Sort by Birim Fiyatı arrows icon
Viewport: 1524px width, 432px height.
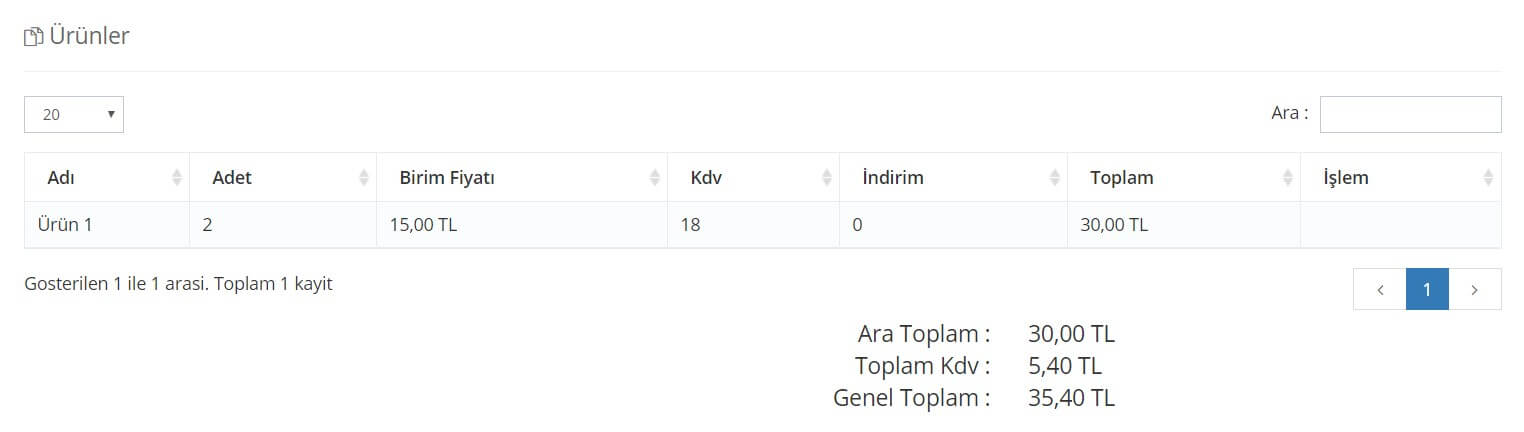655,178
